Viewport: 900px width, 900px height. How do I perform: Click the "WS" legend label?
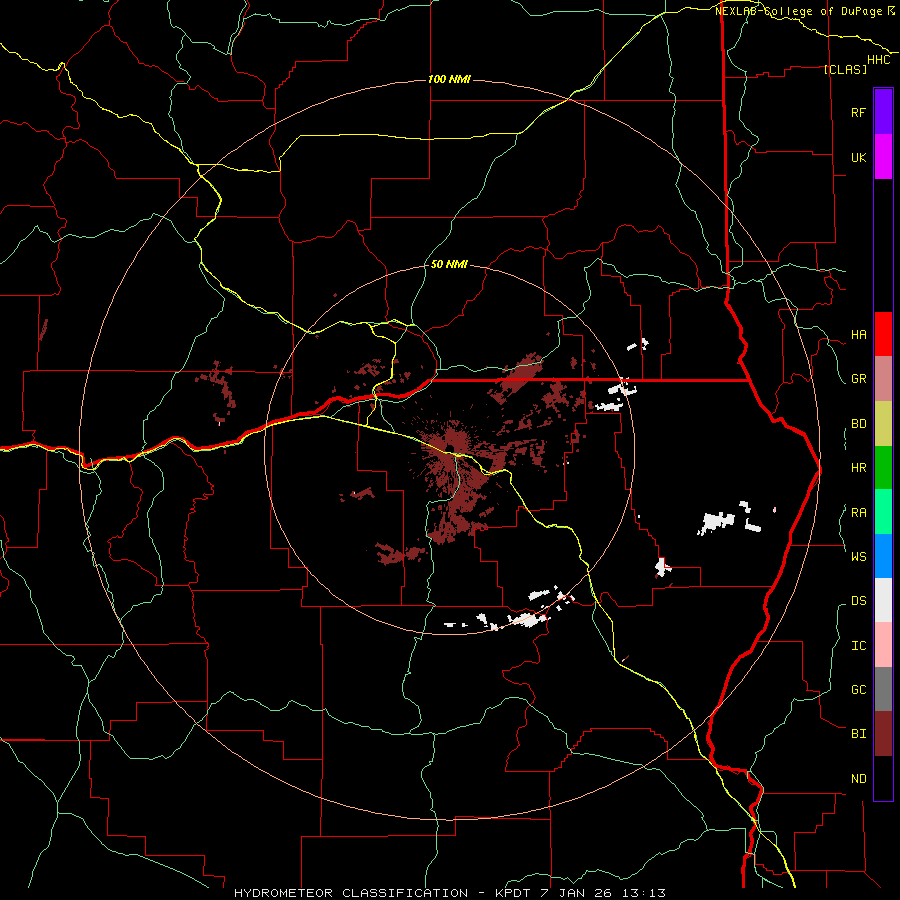[x=858, y=556]
